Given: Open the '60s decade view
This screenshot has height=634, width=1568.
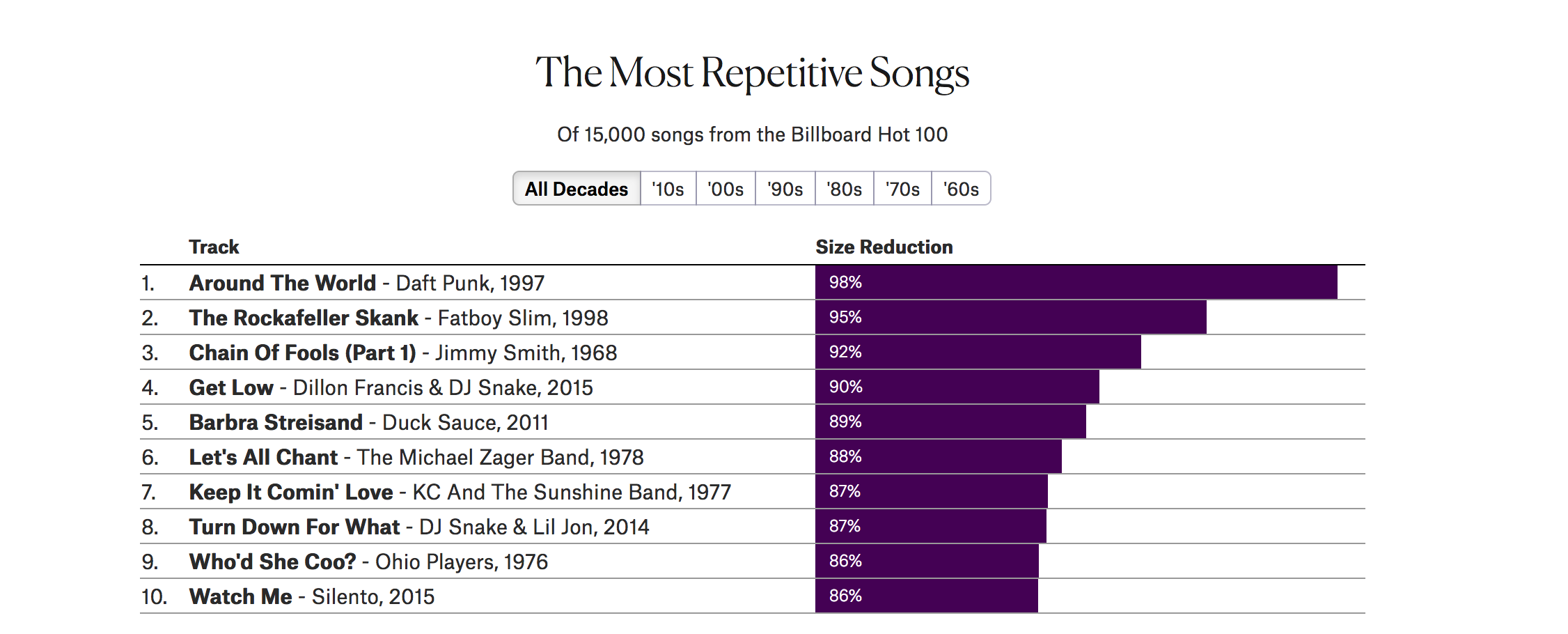Looking at the screenshot, I should coord(960,188).
